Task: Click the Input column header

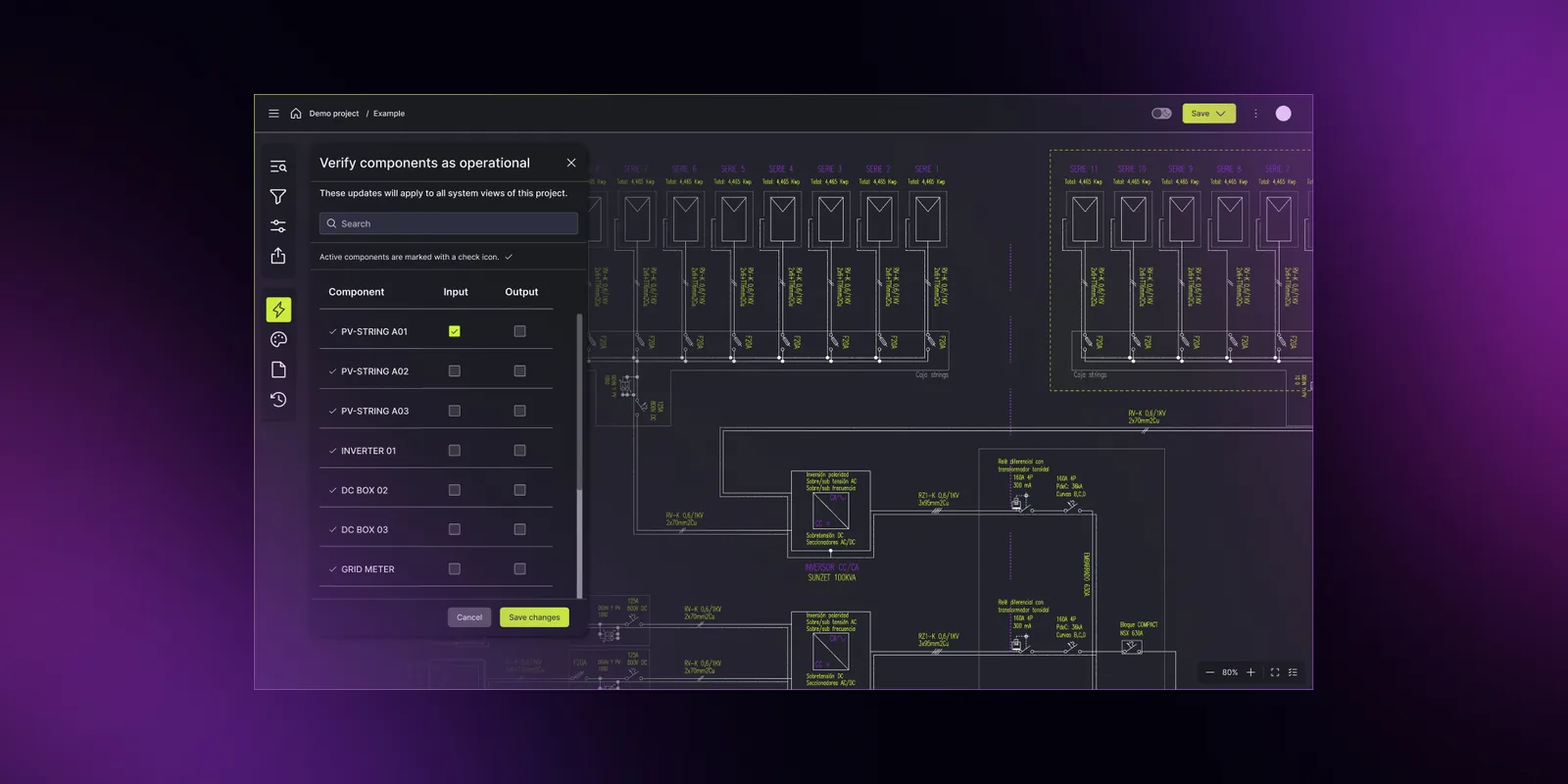Action: click(456, 292)
